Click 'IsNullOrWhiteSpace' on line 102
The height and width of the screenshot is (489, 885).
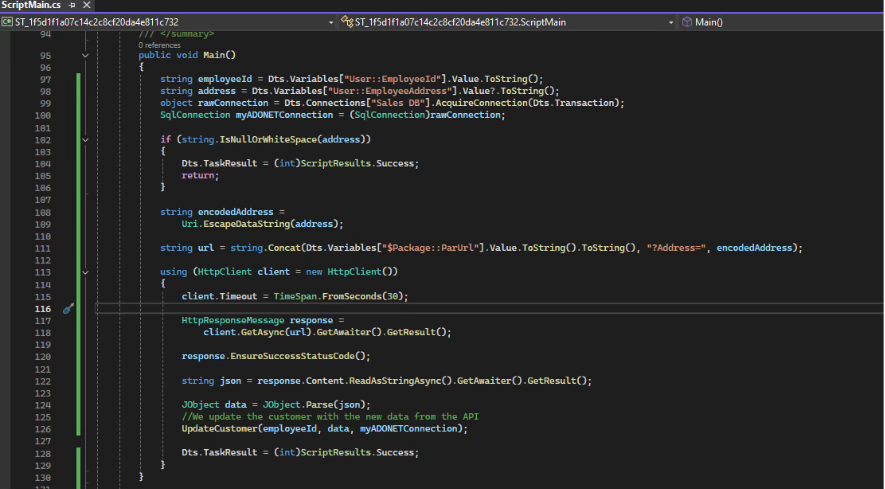coord(268,139)
